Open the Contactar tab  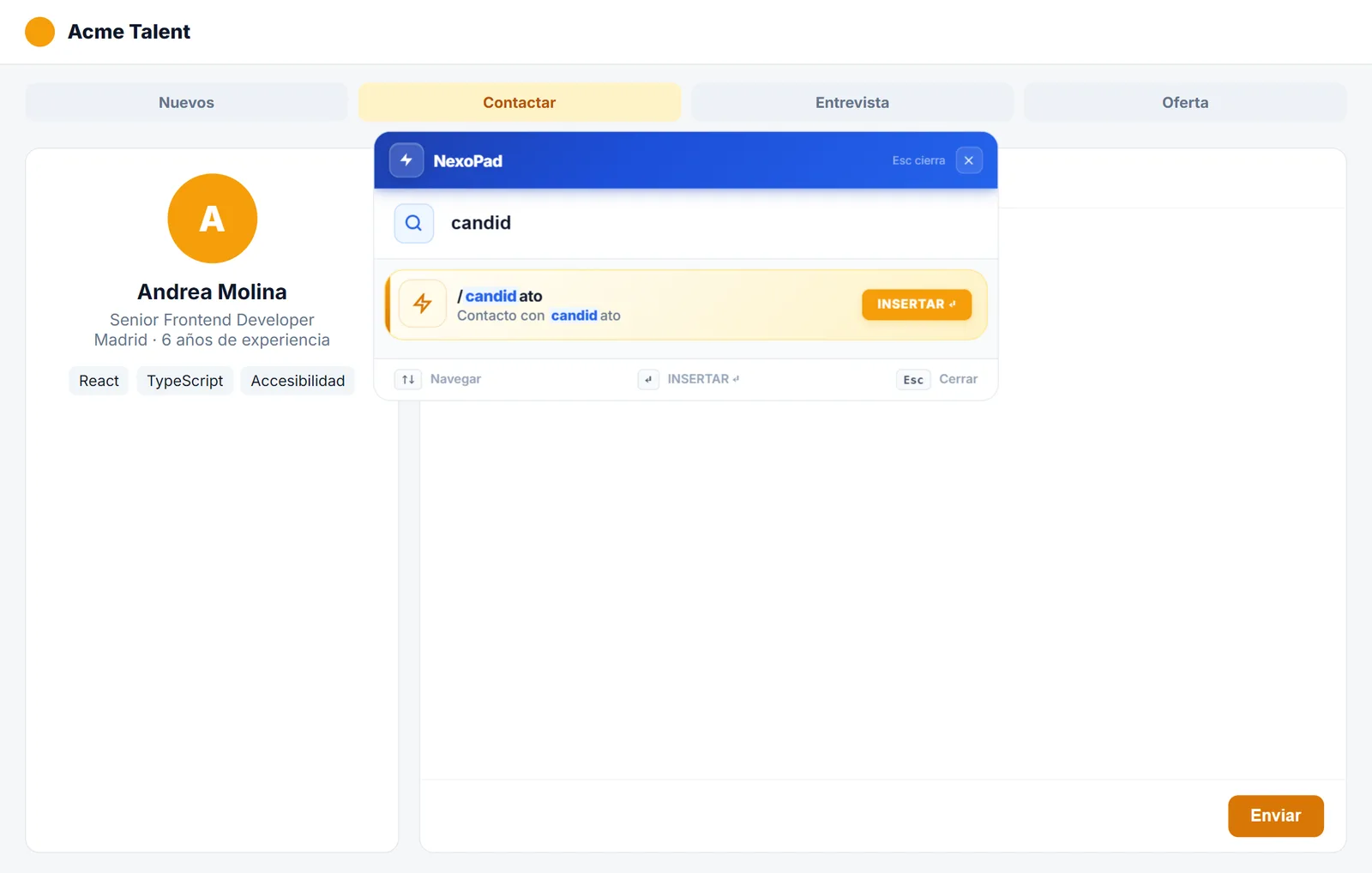point(520,102)
